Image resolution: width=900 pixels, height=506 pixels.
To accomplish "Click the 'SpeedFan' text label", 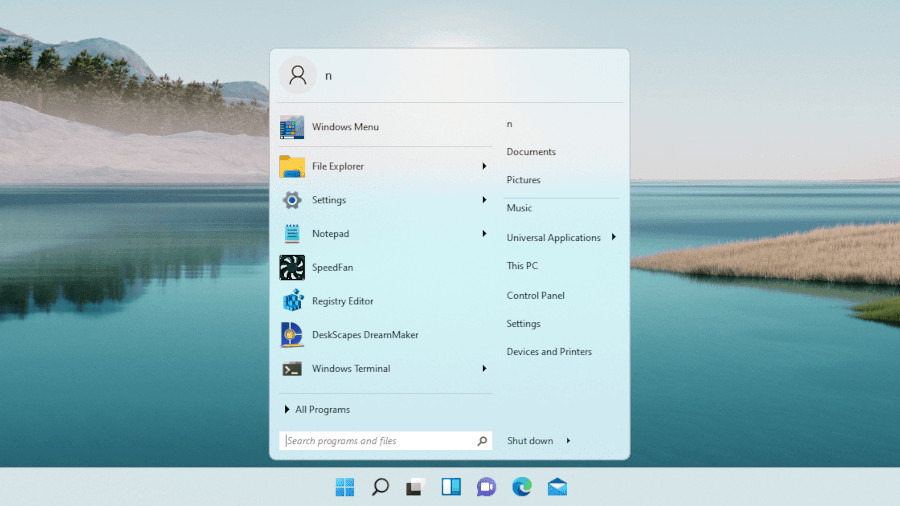I will (332, 267).
